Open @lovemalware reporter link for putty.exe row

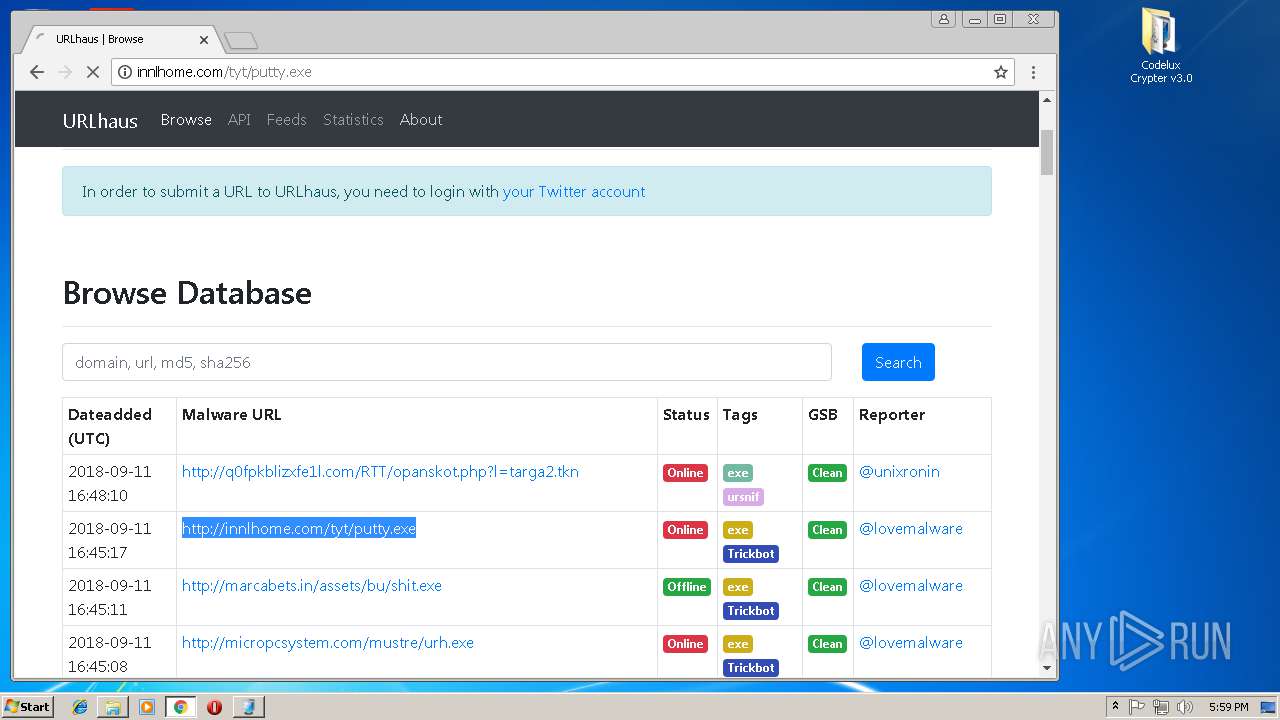tap(911, 529)
